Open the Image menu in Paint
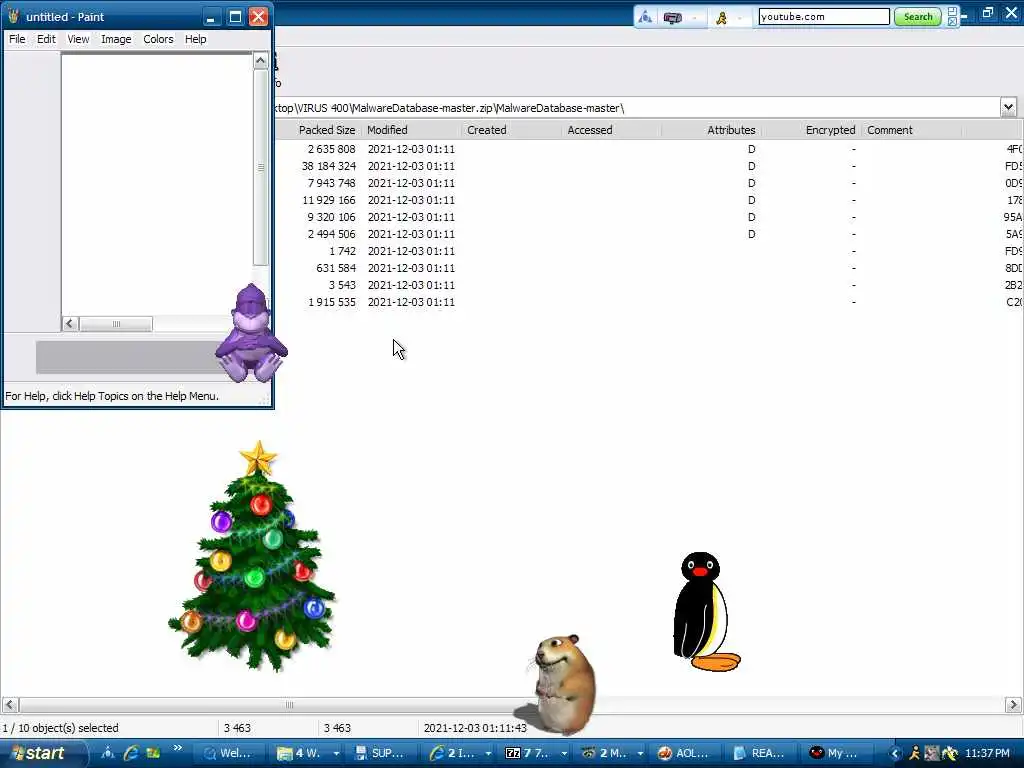1024x768 pixels. pyautogui.click(x=116, y=39)
